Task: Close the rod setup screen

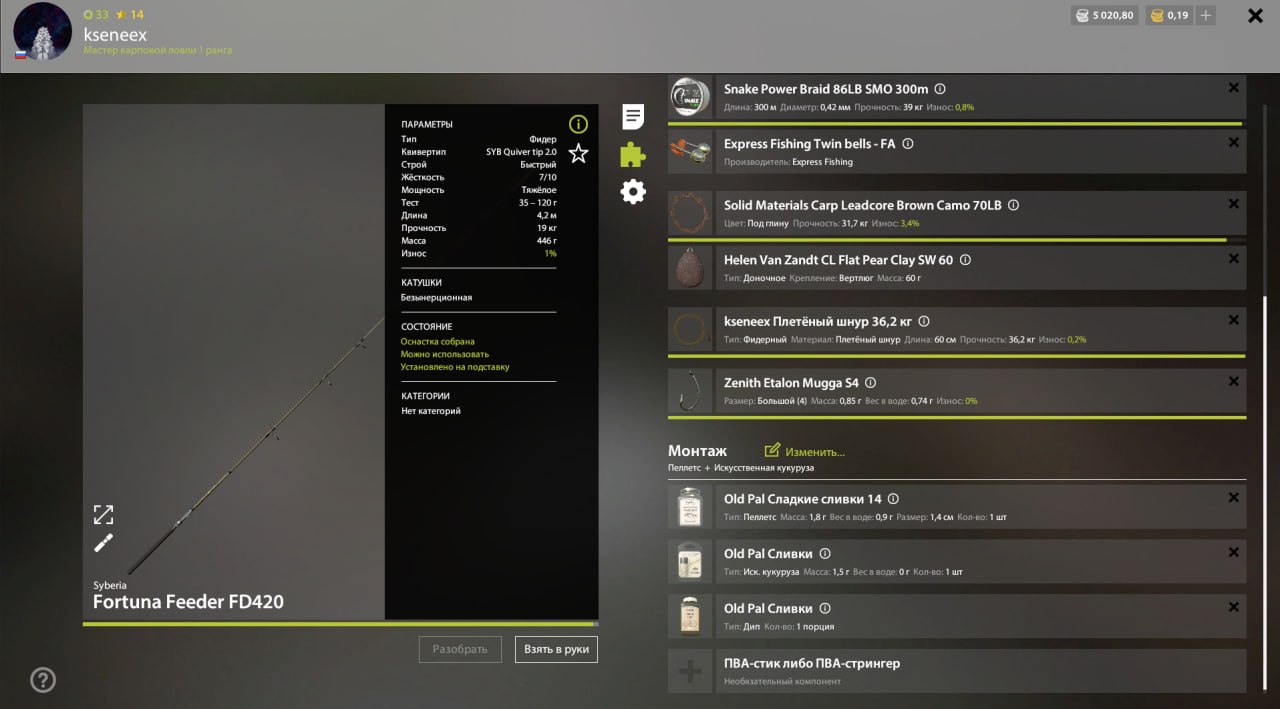Action: pyautogui.click(x=1255, y=16)
